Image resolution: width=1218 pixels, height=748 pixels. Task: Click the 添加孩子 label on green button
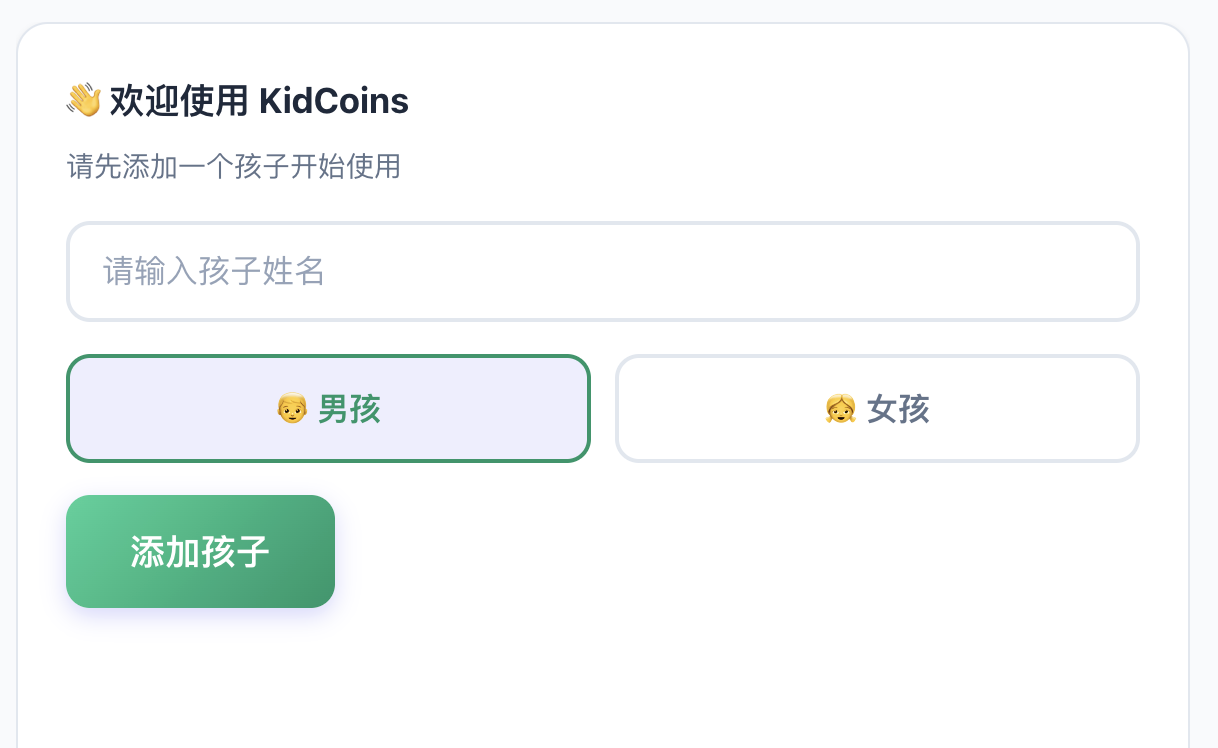coord(200,552)
